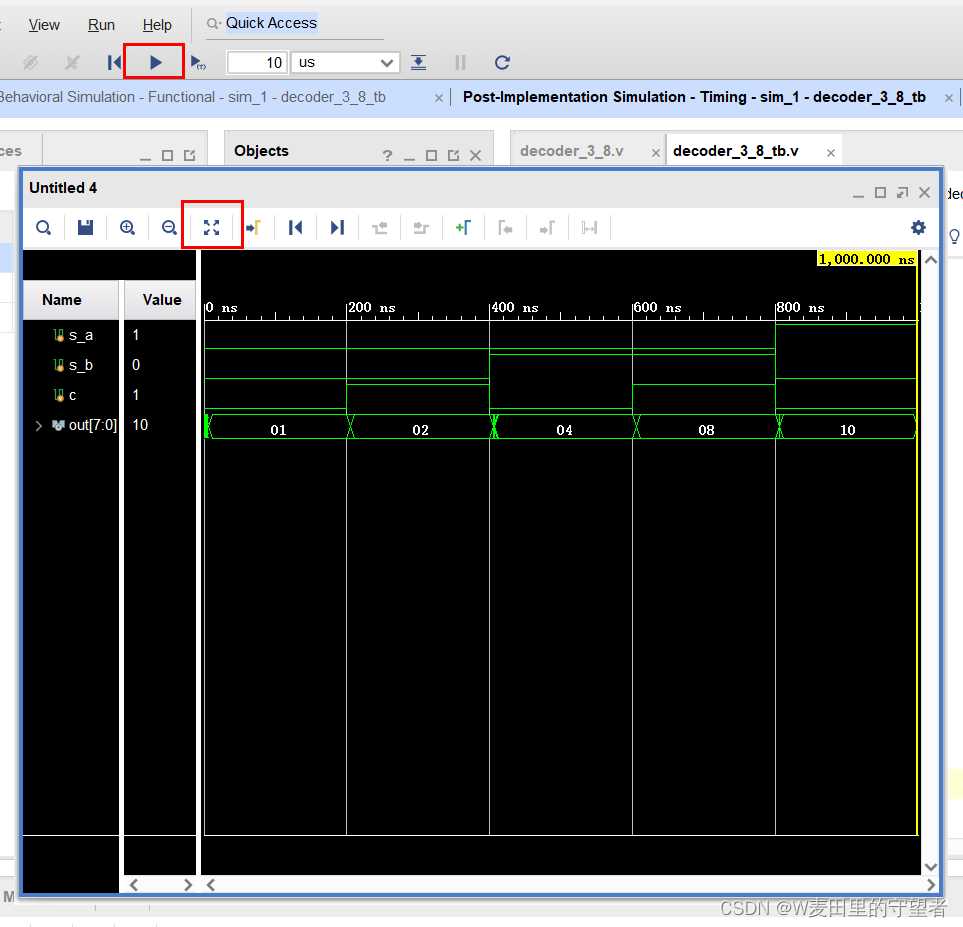Viewport: 963px width, 927px height.
Task: Click the Next marker icon
Action: click(547, 228)
